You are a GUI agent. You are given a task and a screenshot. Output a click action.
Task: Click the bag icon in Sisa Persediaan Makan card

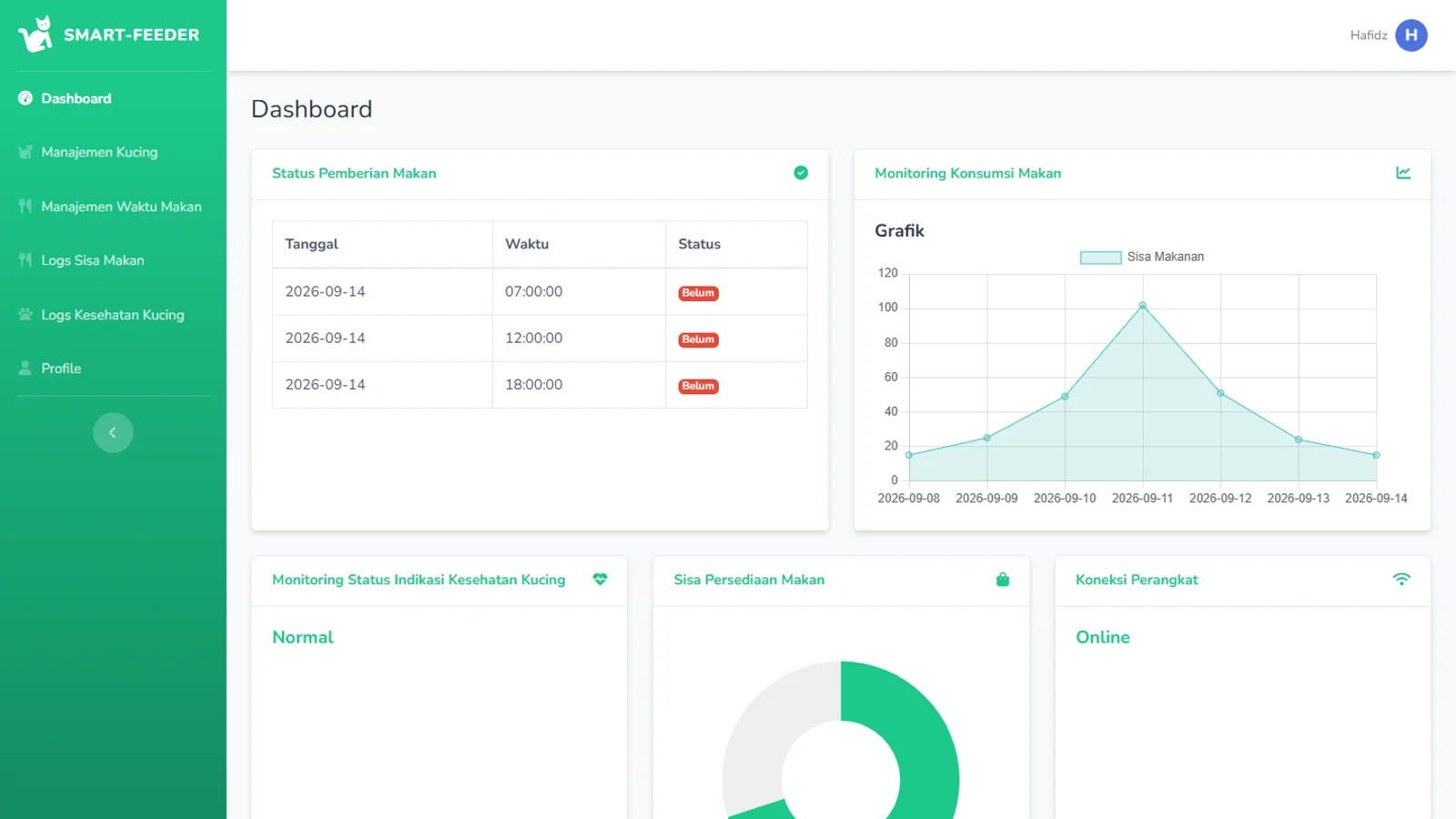1003,580
